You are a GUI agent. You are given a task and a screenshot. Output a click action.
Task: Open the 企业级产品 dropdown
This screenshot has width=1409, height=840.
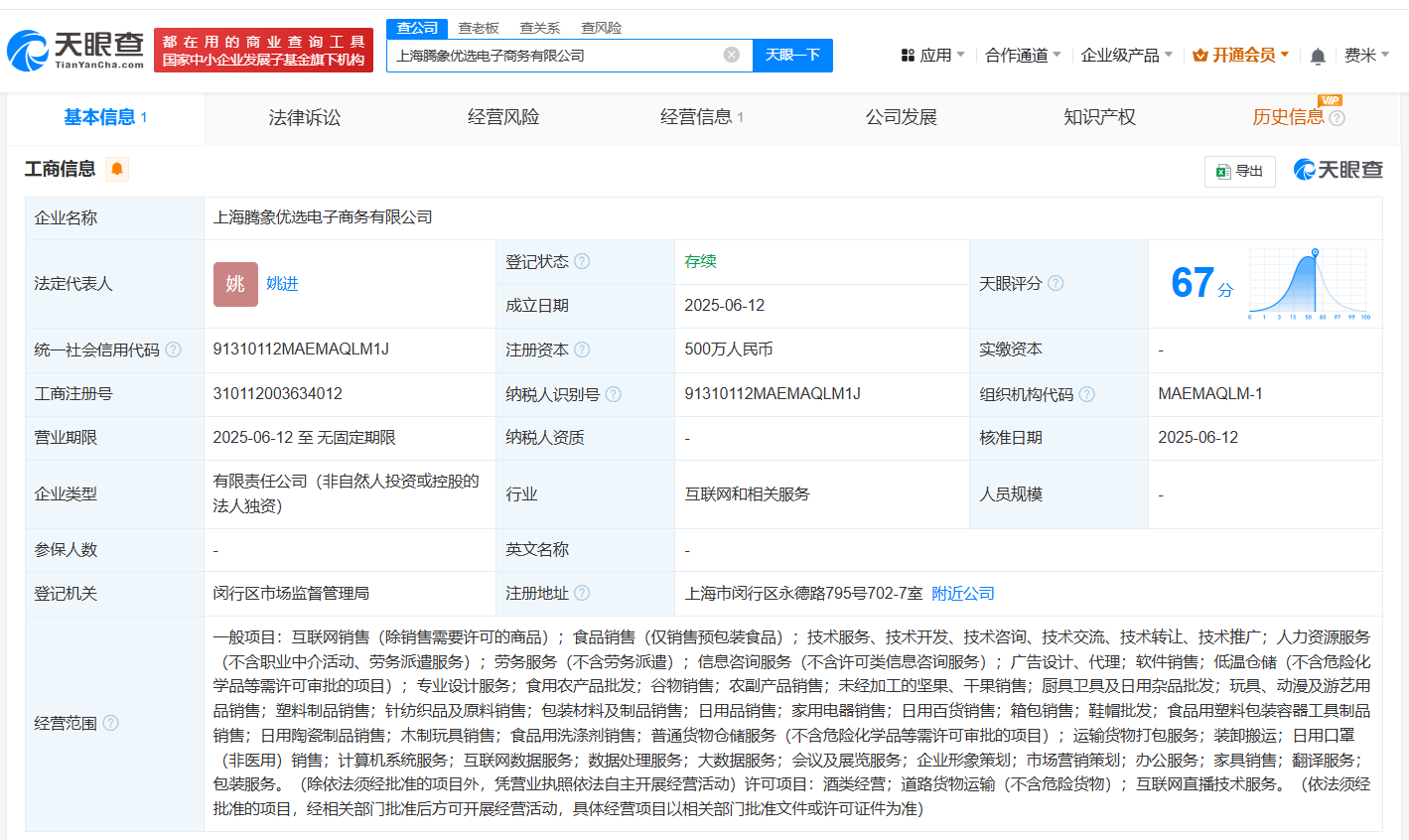pos(1126,56)
